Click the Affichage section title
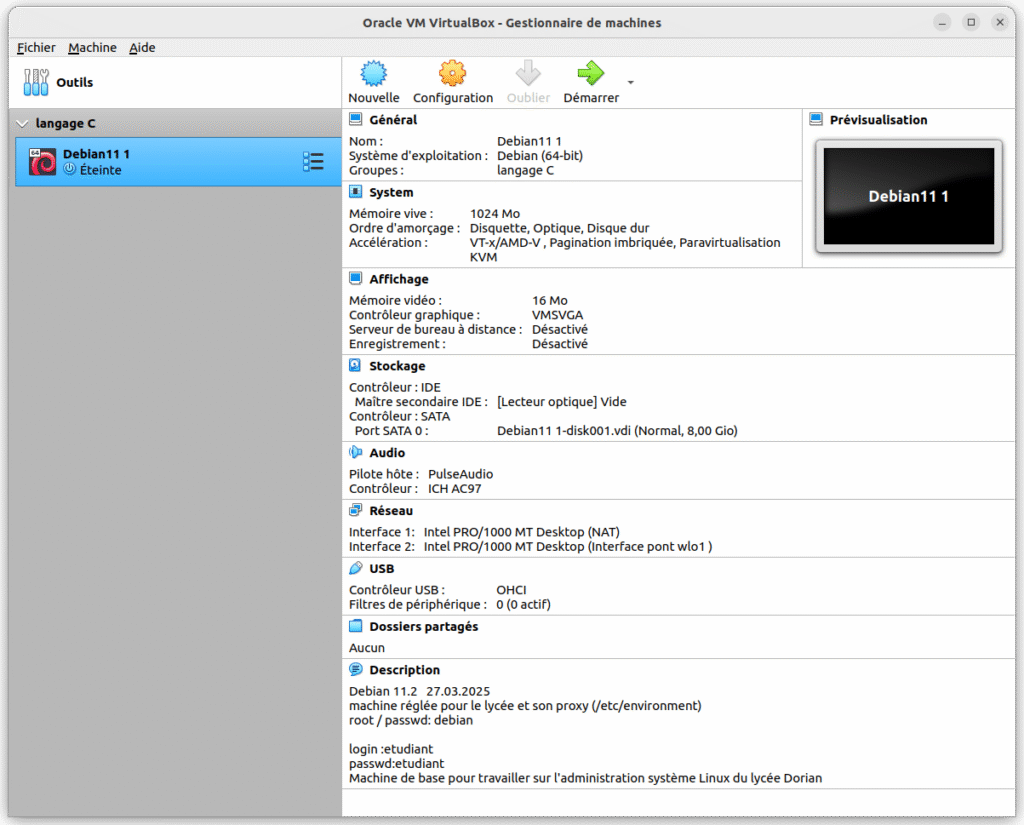 pos(398,279)
